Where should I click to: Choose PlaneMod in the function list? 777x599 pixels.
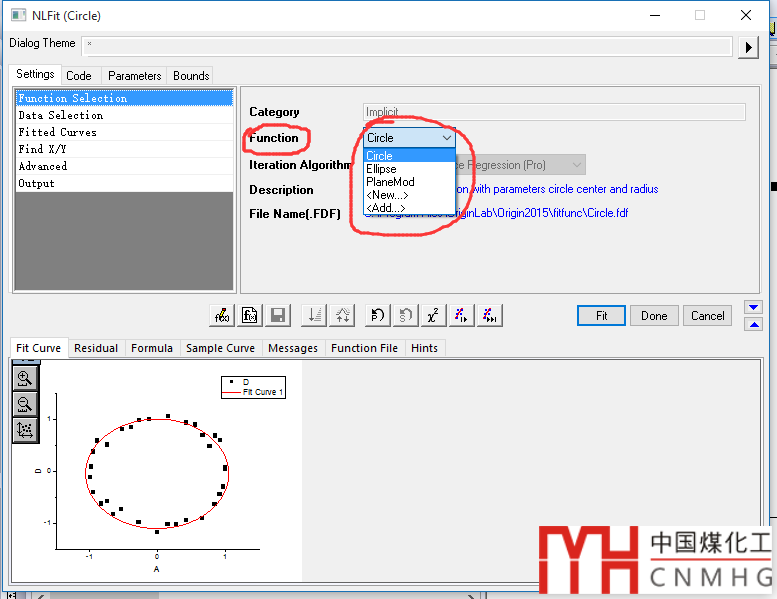(389, 182)
